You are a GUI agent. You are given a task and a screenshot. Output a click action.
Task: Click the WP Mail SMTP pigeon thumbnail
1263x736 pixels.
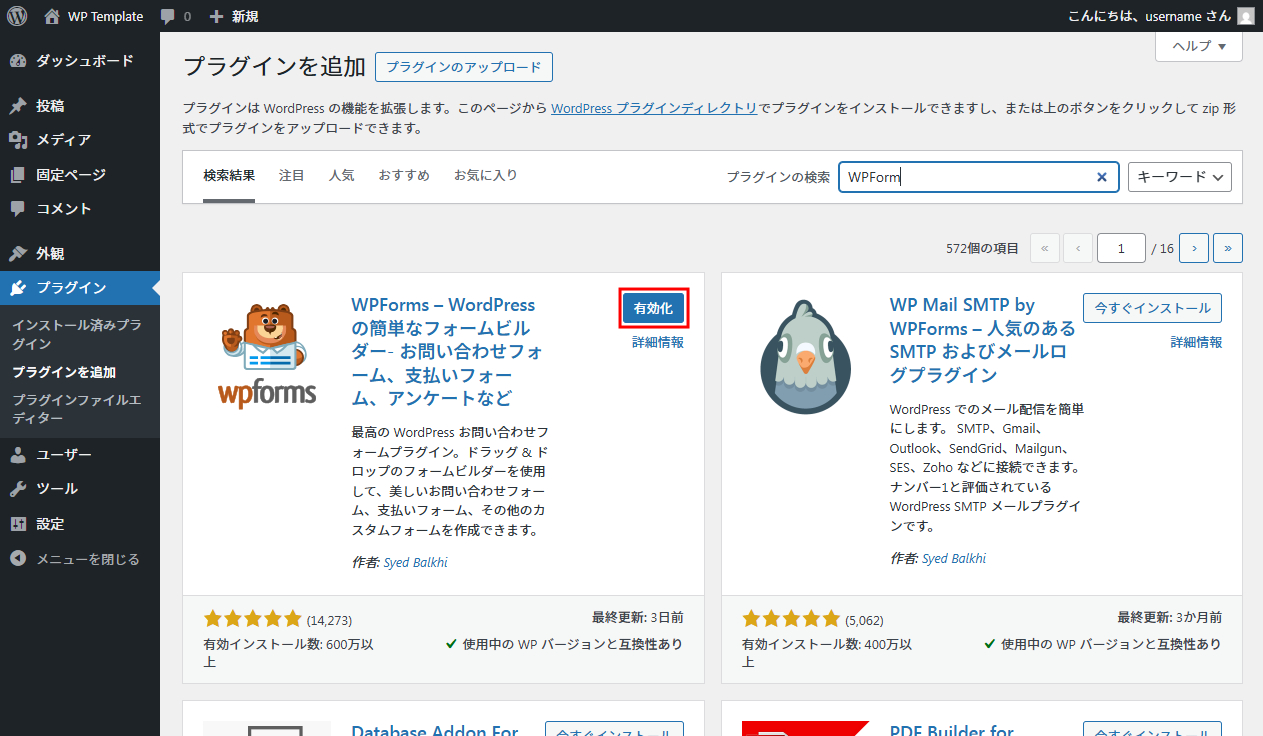[x=806, y=357]
